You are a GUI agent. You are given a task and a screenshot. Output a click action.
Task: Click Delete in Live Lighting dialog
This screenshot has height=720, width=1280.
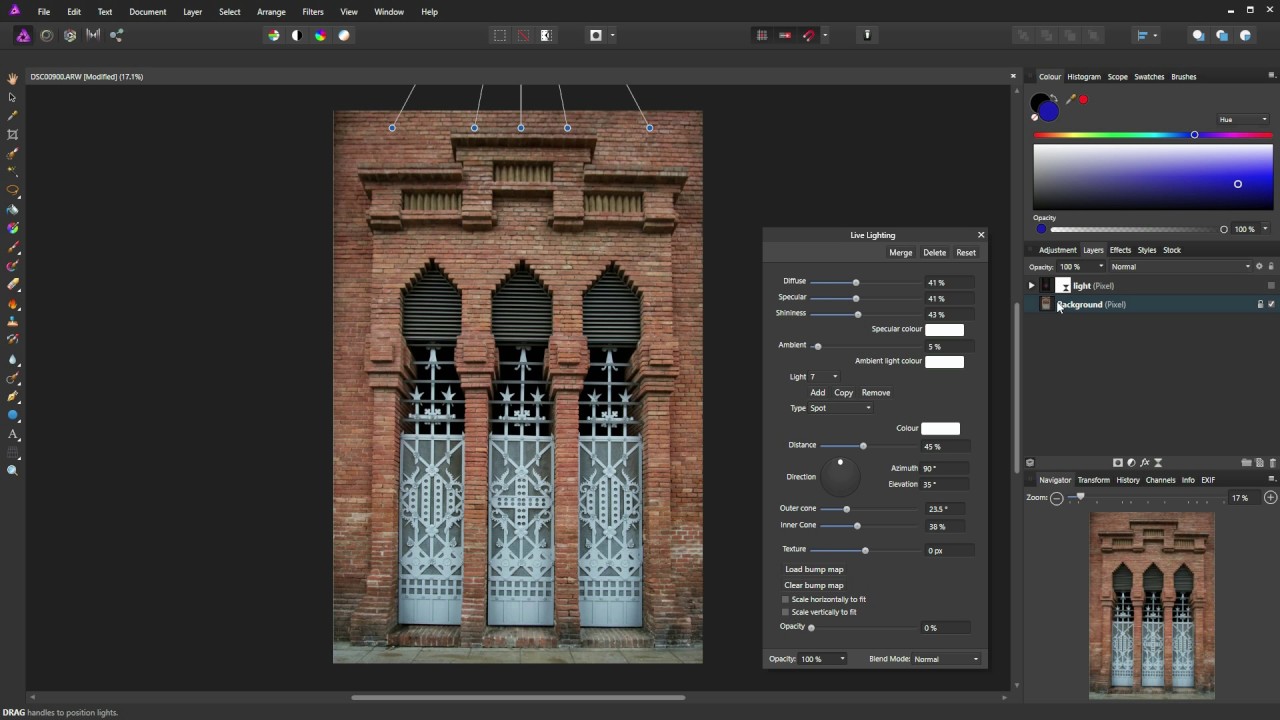coord(934,253)
